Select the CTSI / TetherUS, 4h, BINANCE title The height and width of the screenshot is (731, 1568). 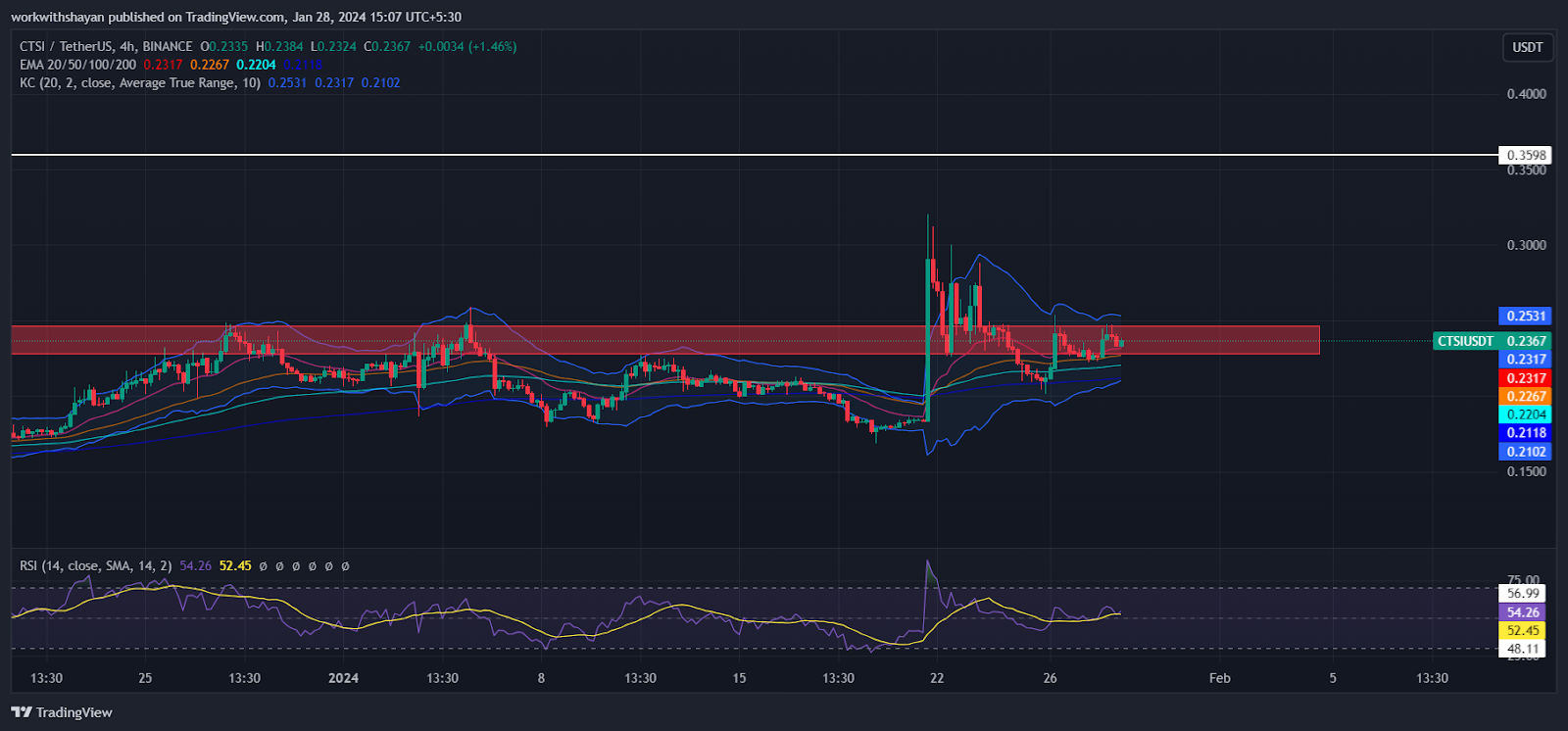pyautogui.click(x=106, y=46)
